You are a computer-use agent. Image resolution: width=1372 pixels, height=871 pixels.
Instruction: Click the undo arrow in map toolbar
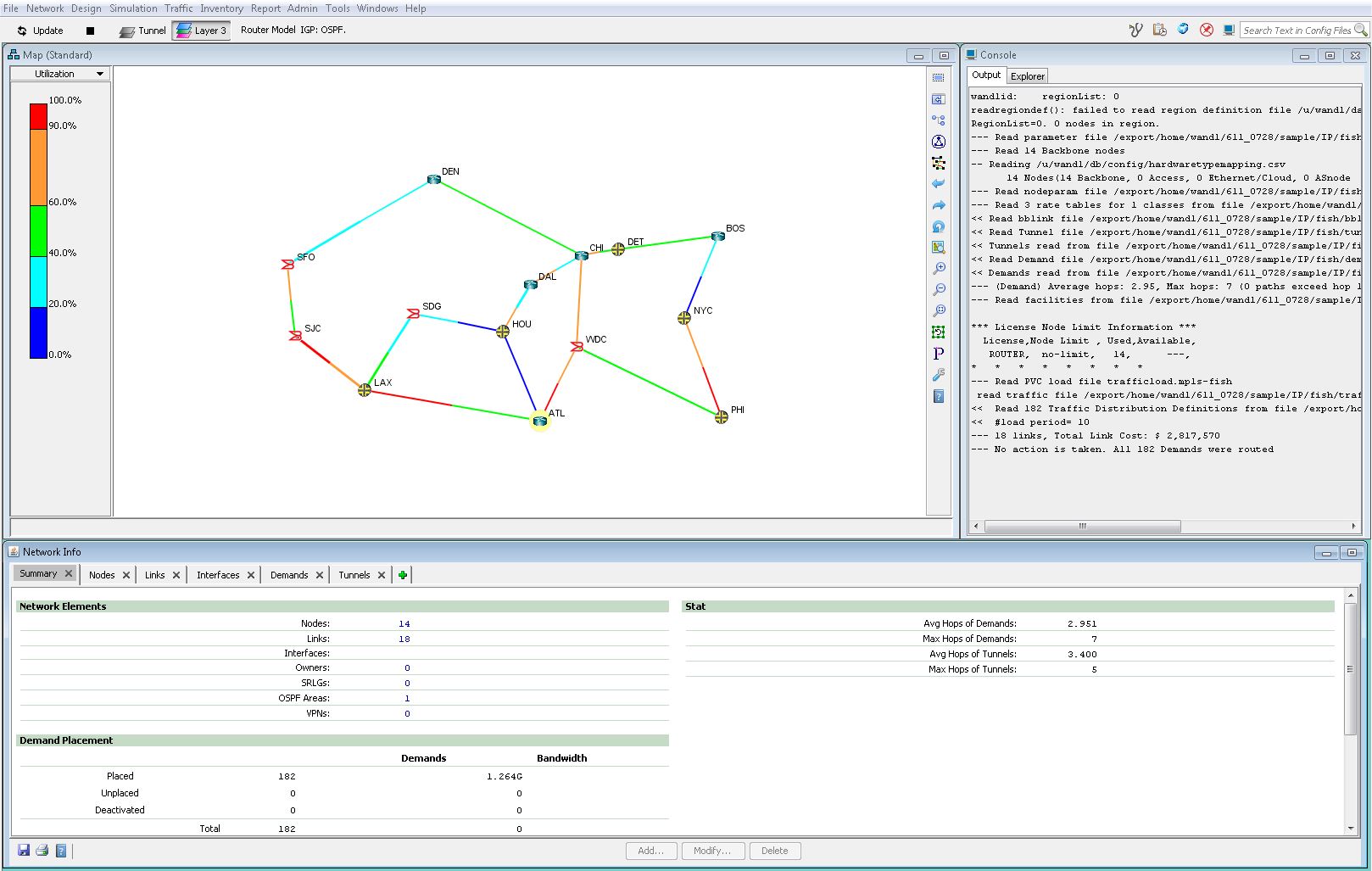tap(938, 184)
